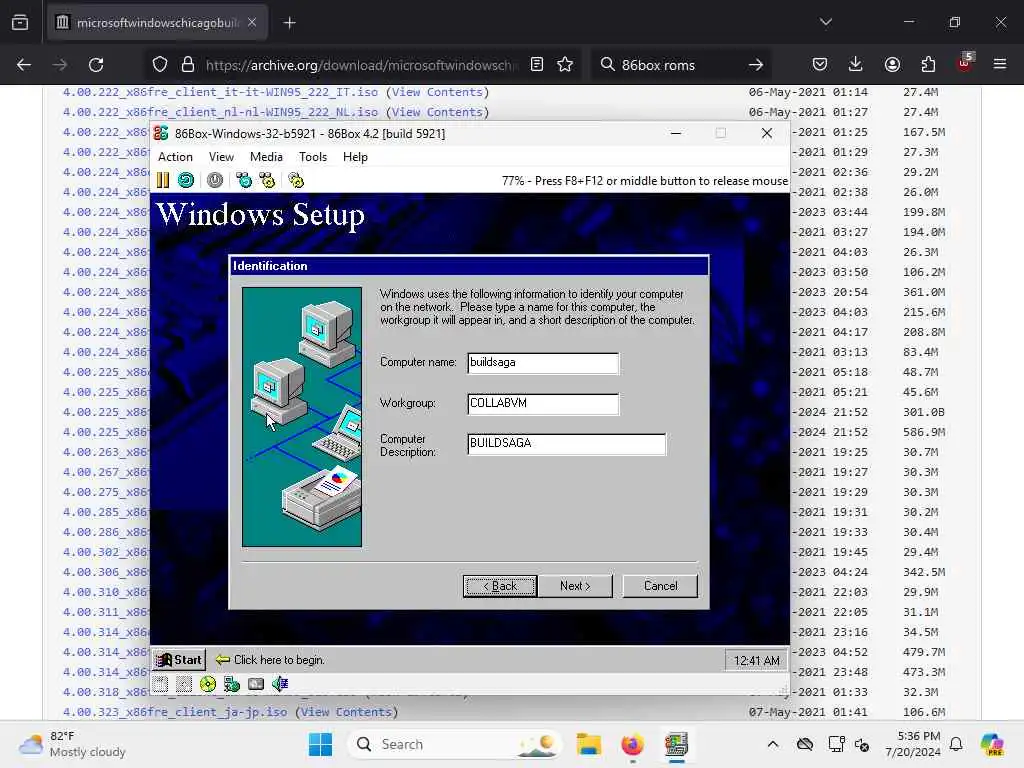This screenshot has height=768, width=1024.
Task: Open the weather widget showing 82°F
Action: point(73,744)
